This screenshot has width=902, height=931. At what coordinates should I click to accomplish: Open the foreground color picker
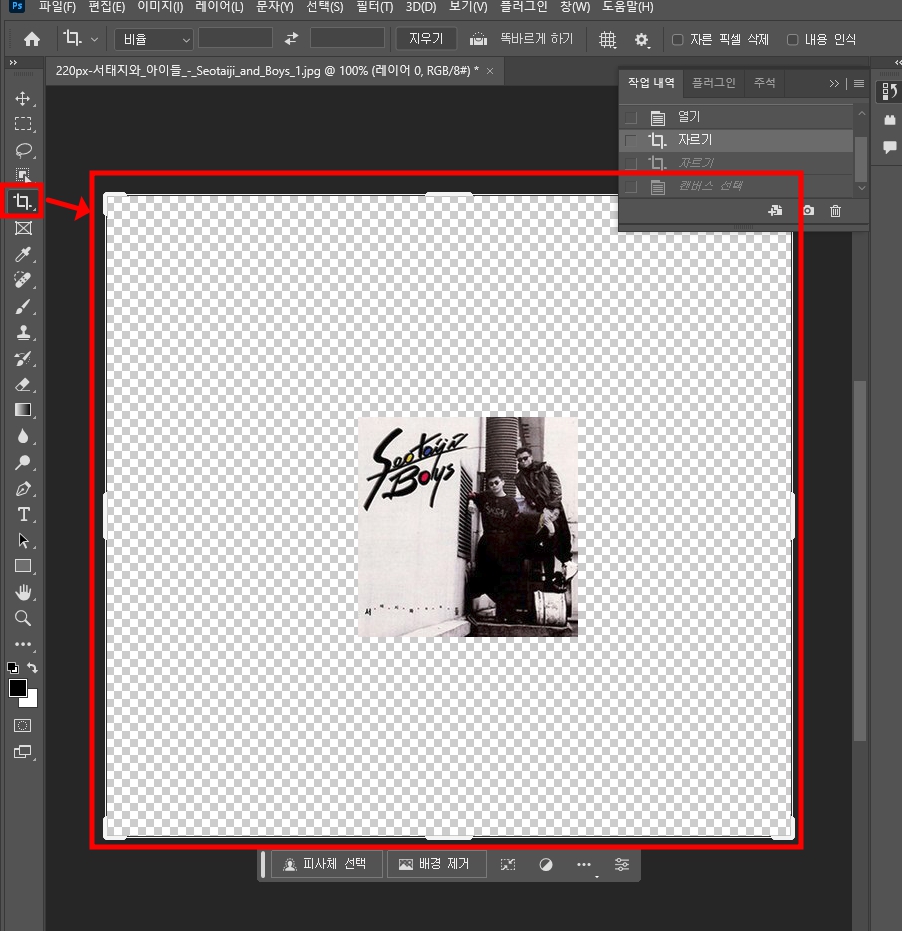pyautogui.click(x=18, y=688)
